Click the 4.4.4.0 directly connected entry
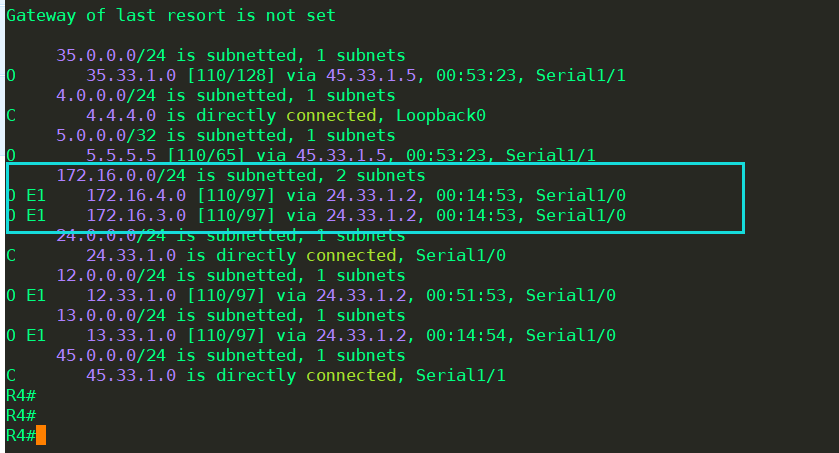This screenshot has width=839, height=453. [x=121, y=116]
